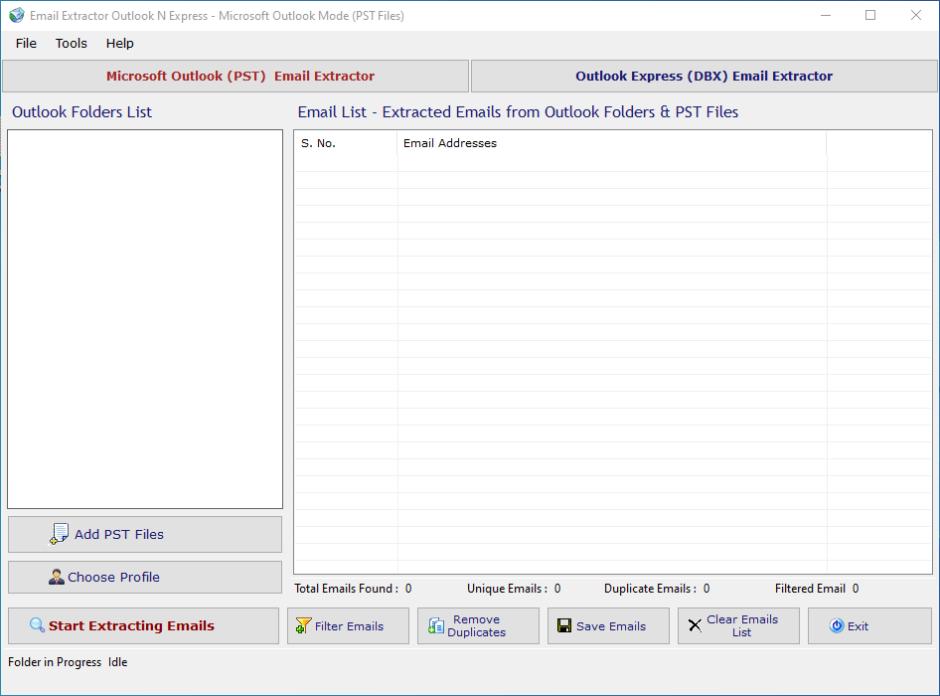
Task: Click the 'Outlook Folders List' heading
Action: [x=82, y=112]
